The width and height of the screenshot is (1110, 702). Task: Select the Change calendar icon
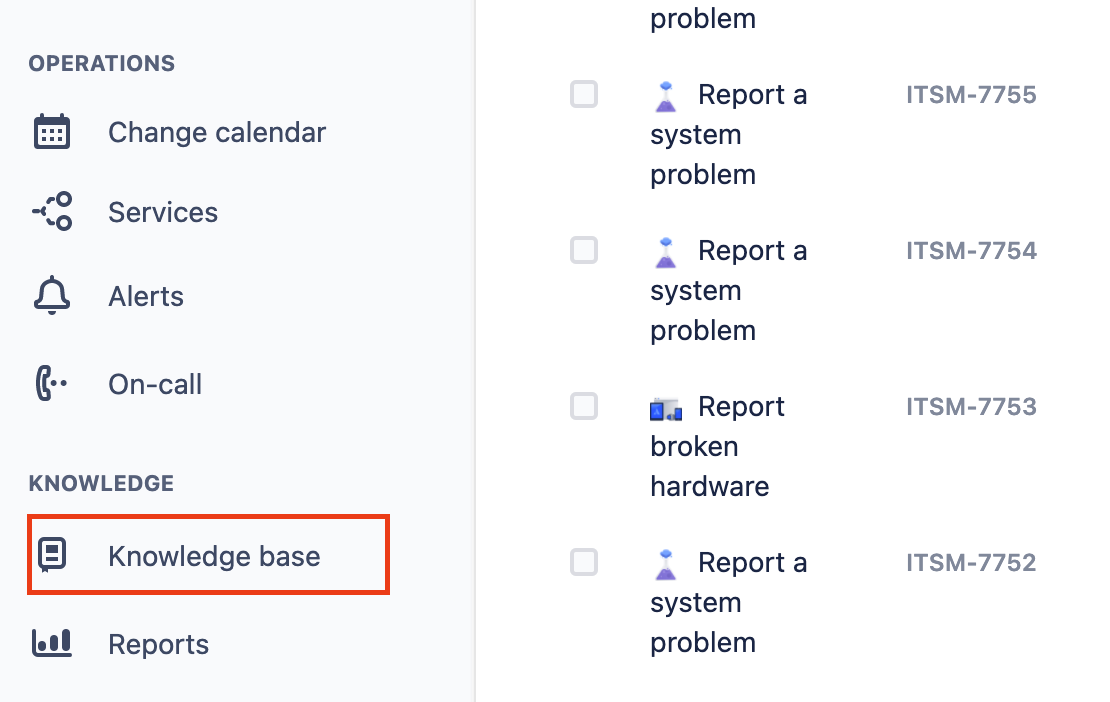click(51, 131)
